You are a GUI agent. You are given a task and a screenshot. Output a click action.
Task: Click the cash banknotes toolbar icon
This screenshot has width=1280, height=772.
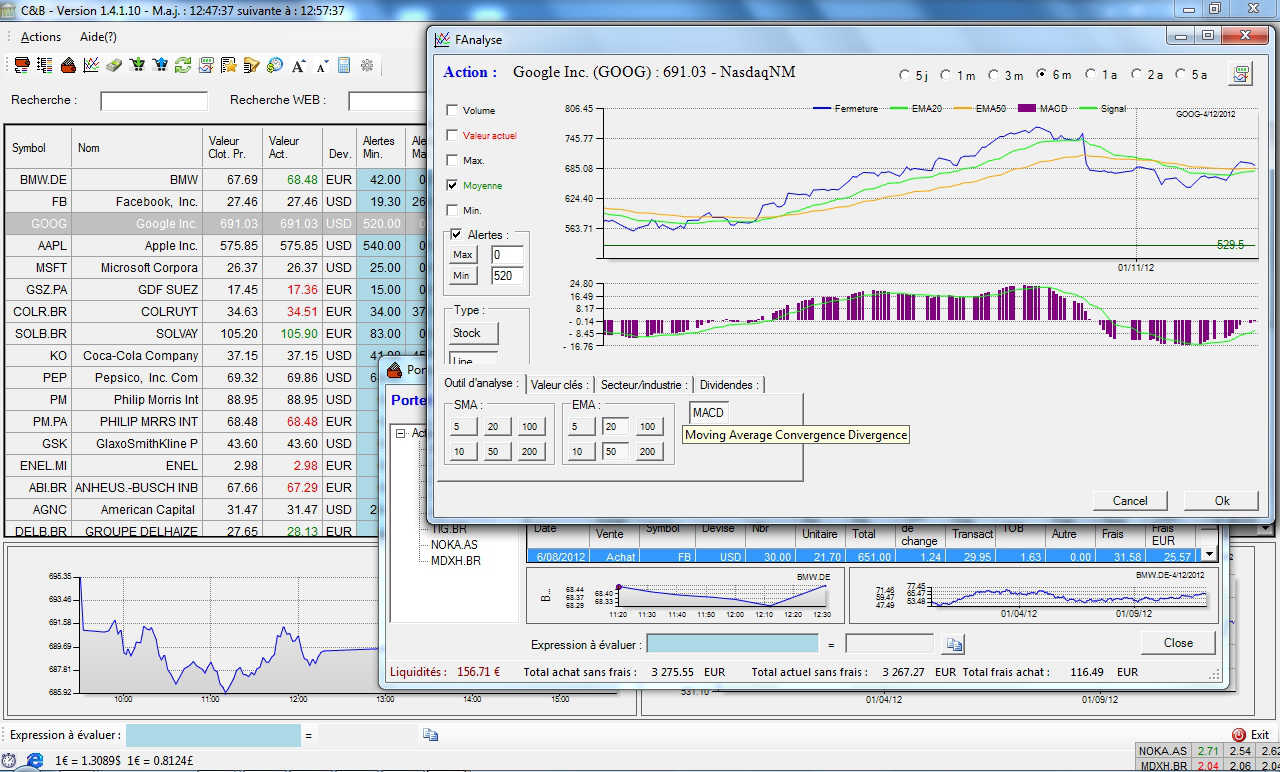point(114,65)
